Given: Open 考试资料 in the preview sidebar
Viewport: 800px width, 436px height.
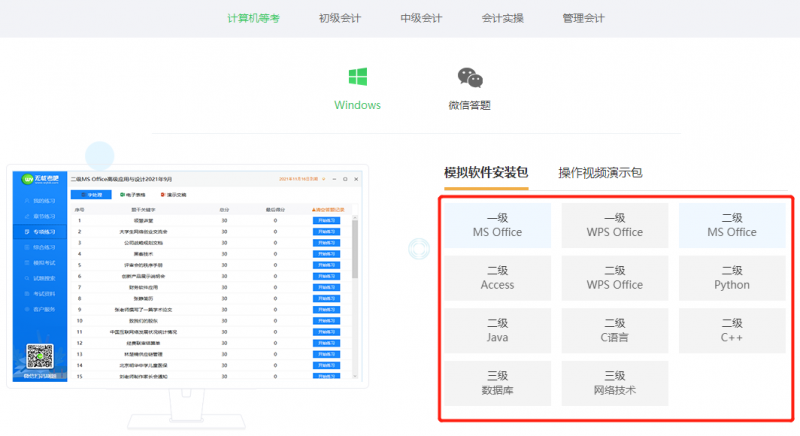Looking at the screenshot, I should point(40,294).
